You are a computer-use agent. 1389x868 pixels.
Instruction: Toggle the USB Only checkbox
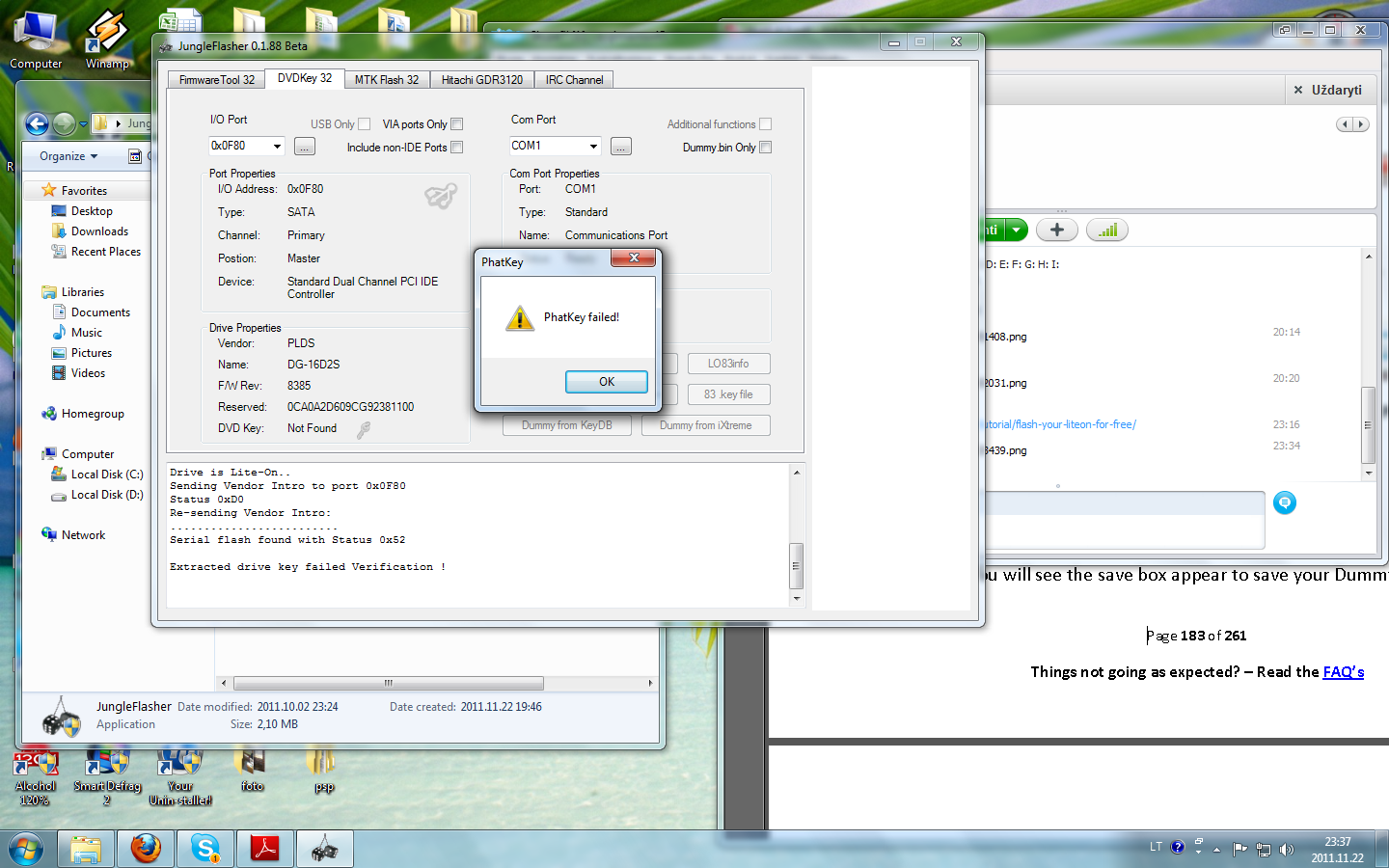coord(364,123)
